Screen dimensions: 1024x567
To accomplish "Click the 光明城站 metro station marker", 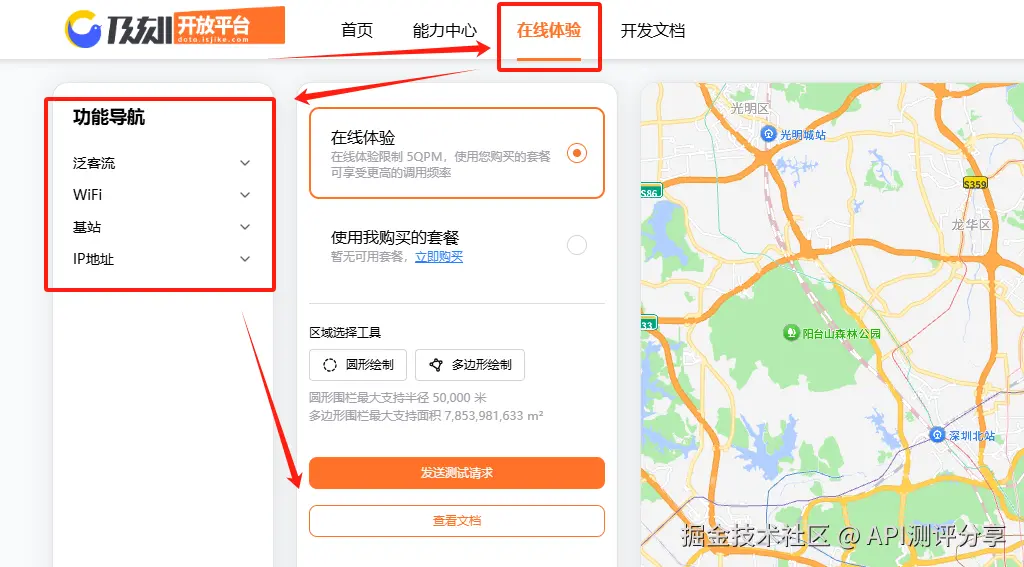I will tap(769, 134).
